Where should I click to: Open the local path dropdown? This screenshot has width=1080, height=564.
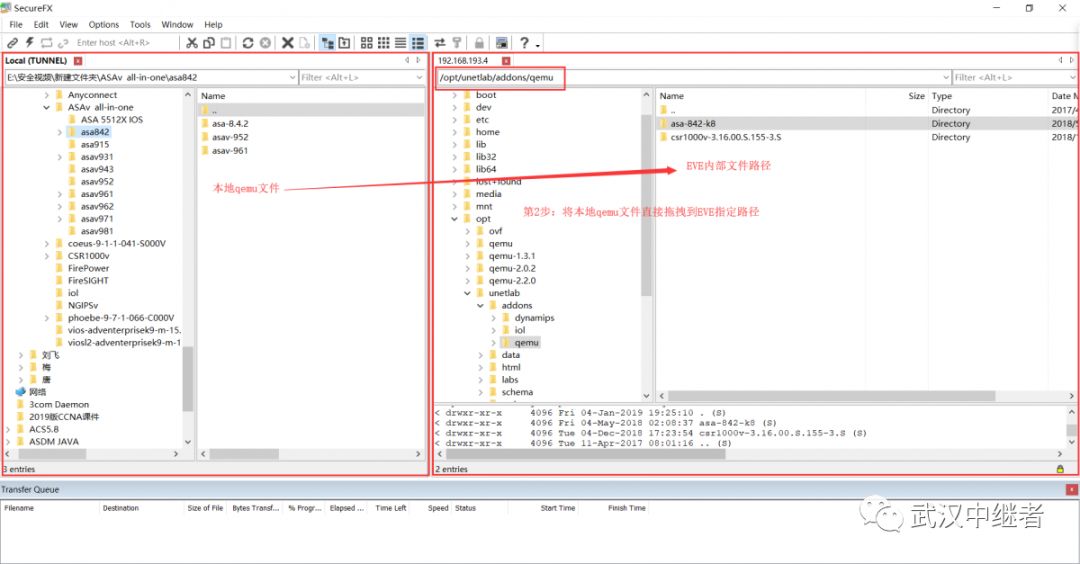pos(292,77)
